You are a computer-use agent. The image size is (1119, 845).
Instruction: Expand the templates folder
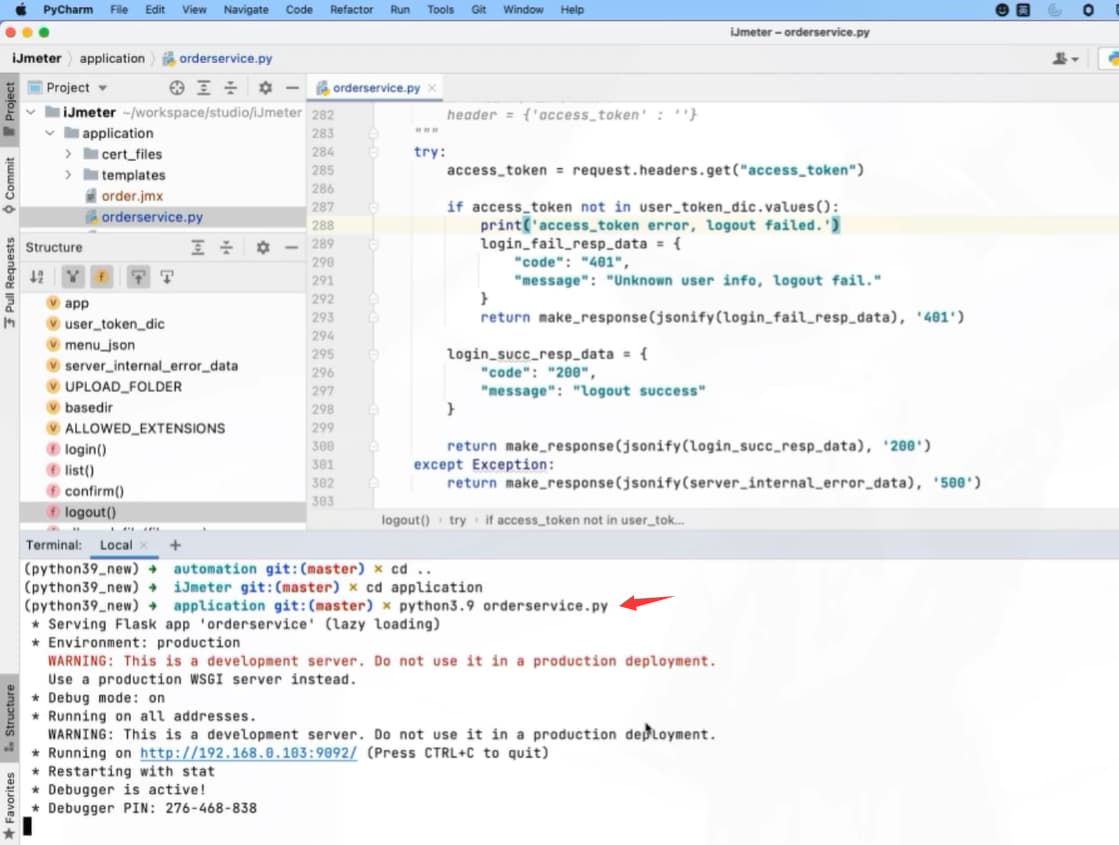[69, 175]
